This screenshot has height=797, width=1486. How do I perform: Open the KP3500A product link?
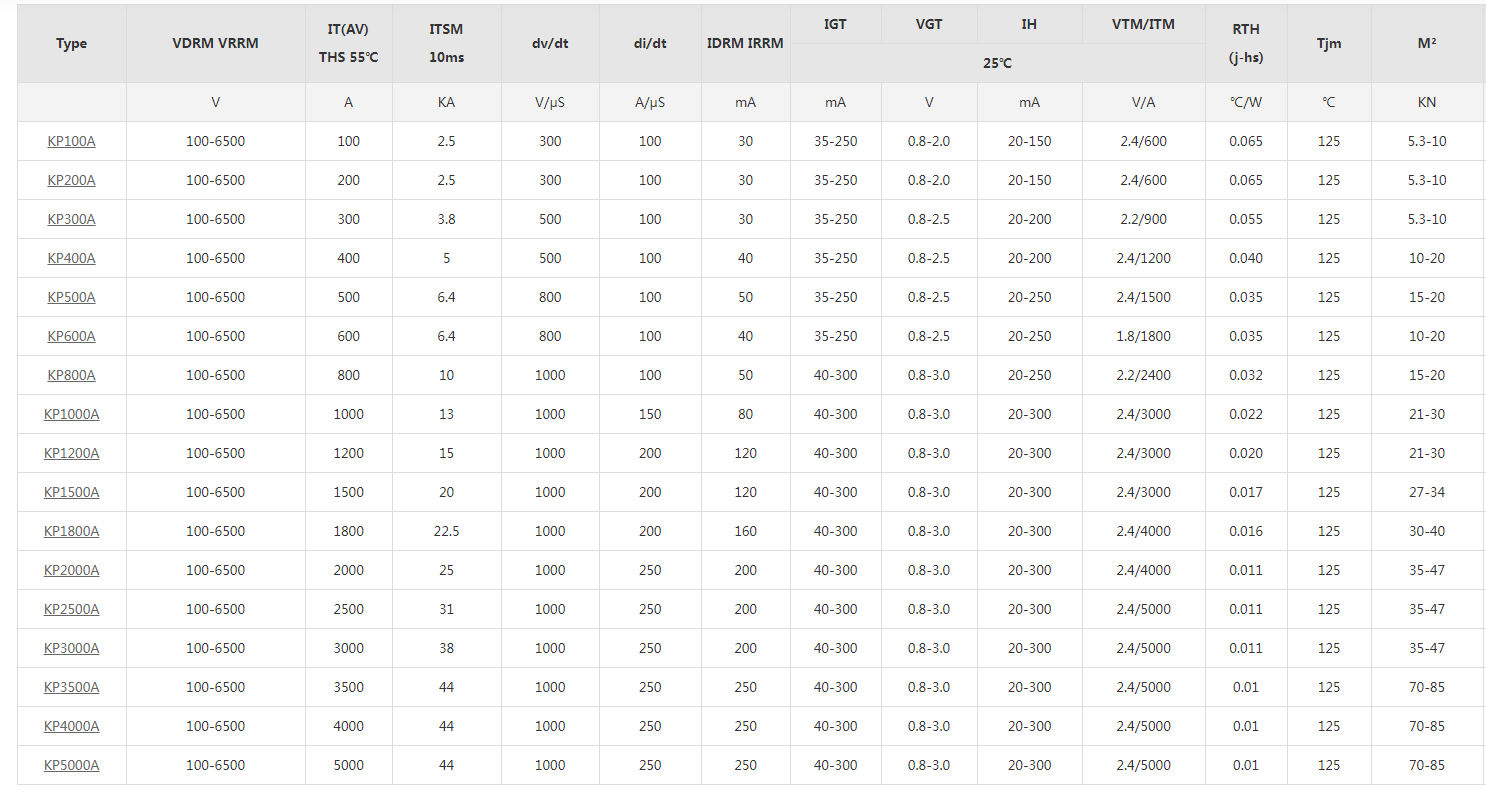pos(71,687)
